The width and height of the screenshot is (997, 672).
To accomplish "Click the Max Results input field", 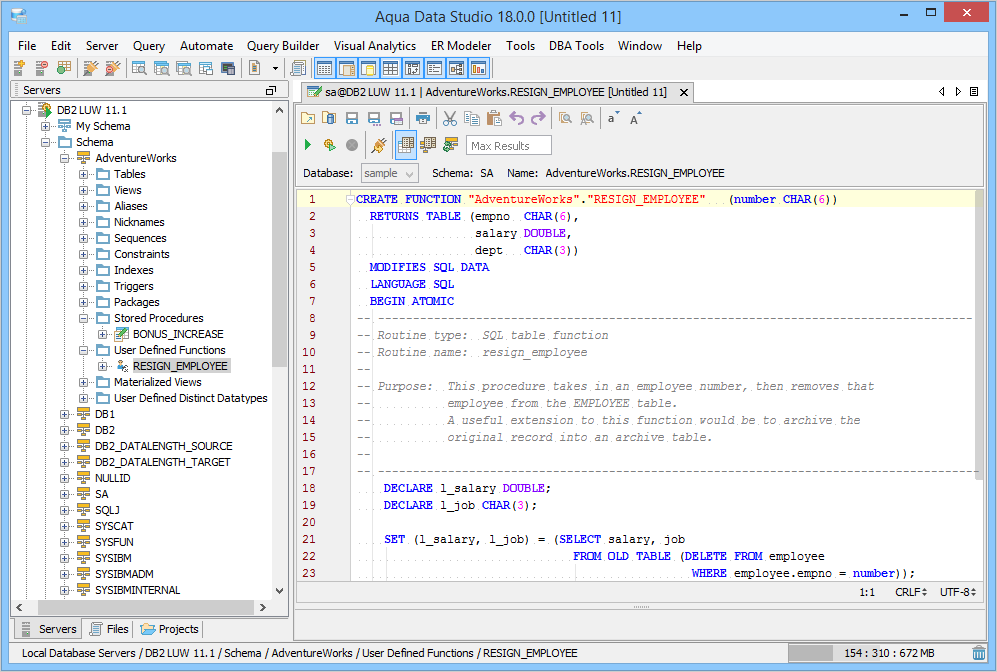I will (509, 146).
